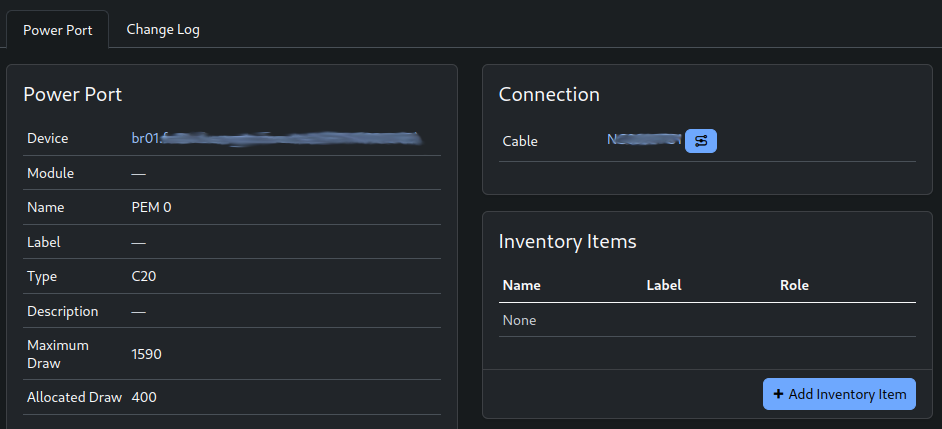
Task: Click the cable trace icon button
Action: [700, 141]
